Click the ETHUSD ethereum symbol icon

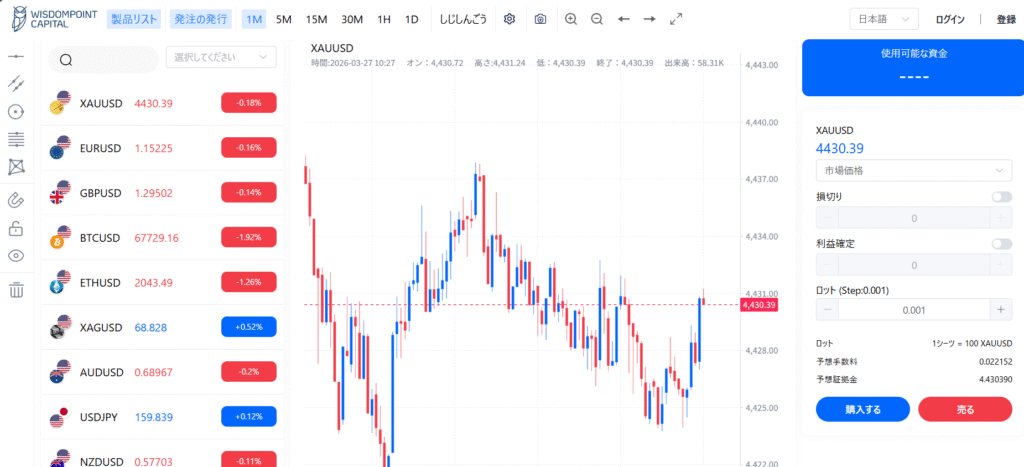coord(59,283)
